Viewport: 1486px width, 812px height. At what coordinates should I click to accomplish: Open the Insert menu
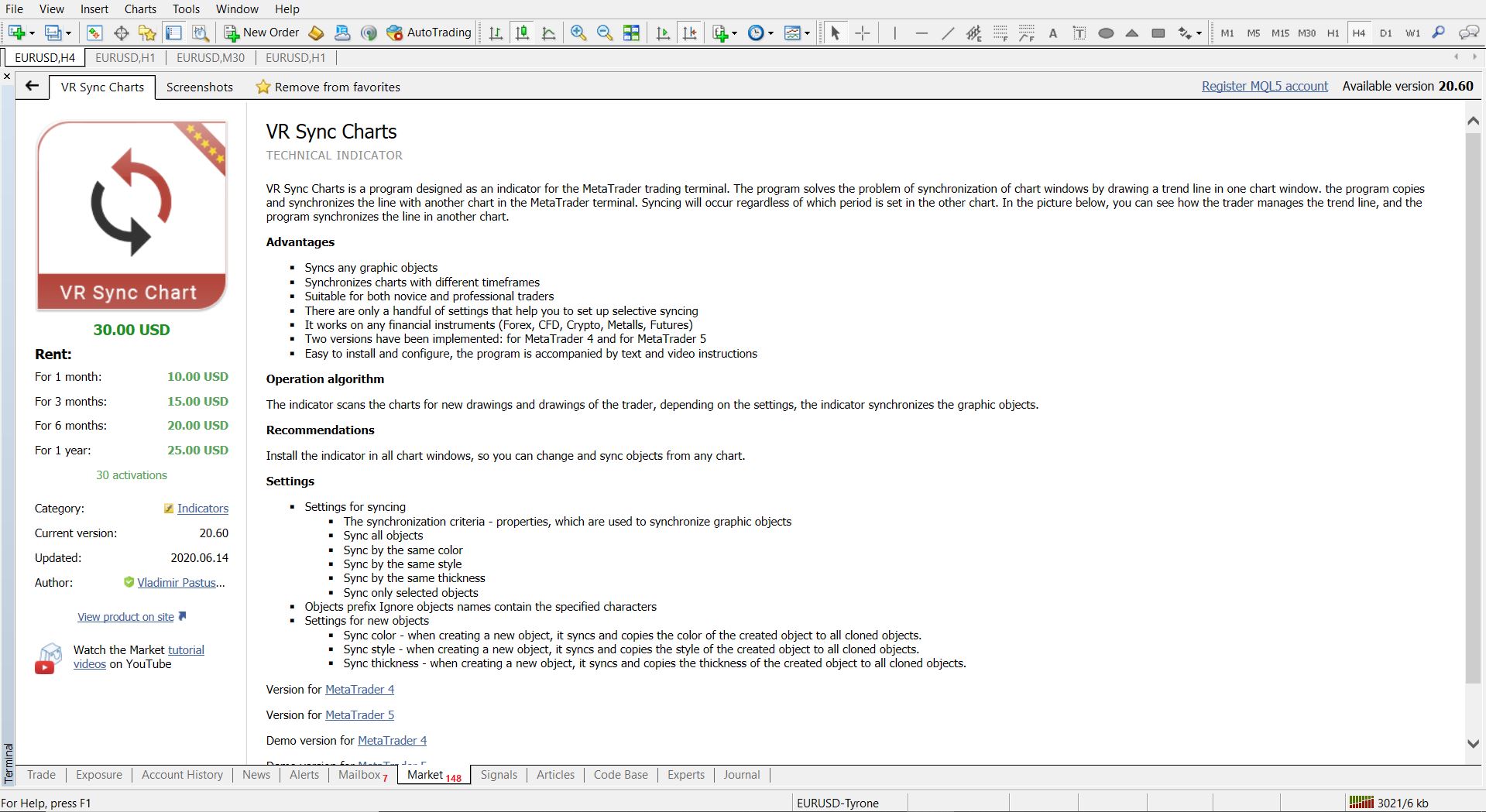(94, 9)
